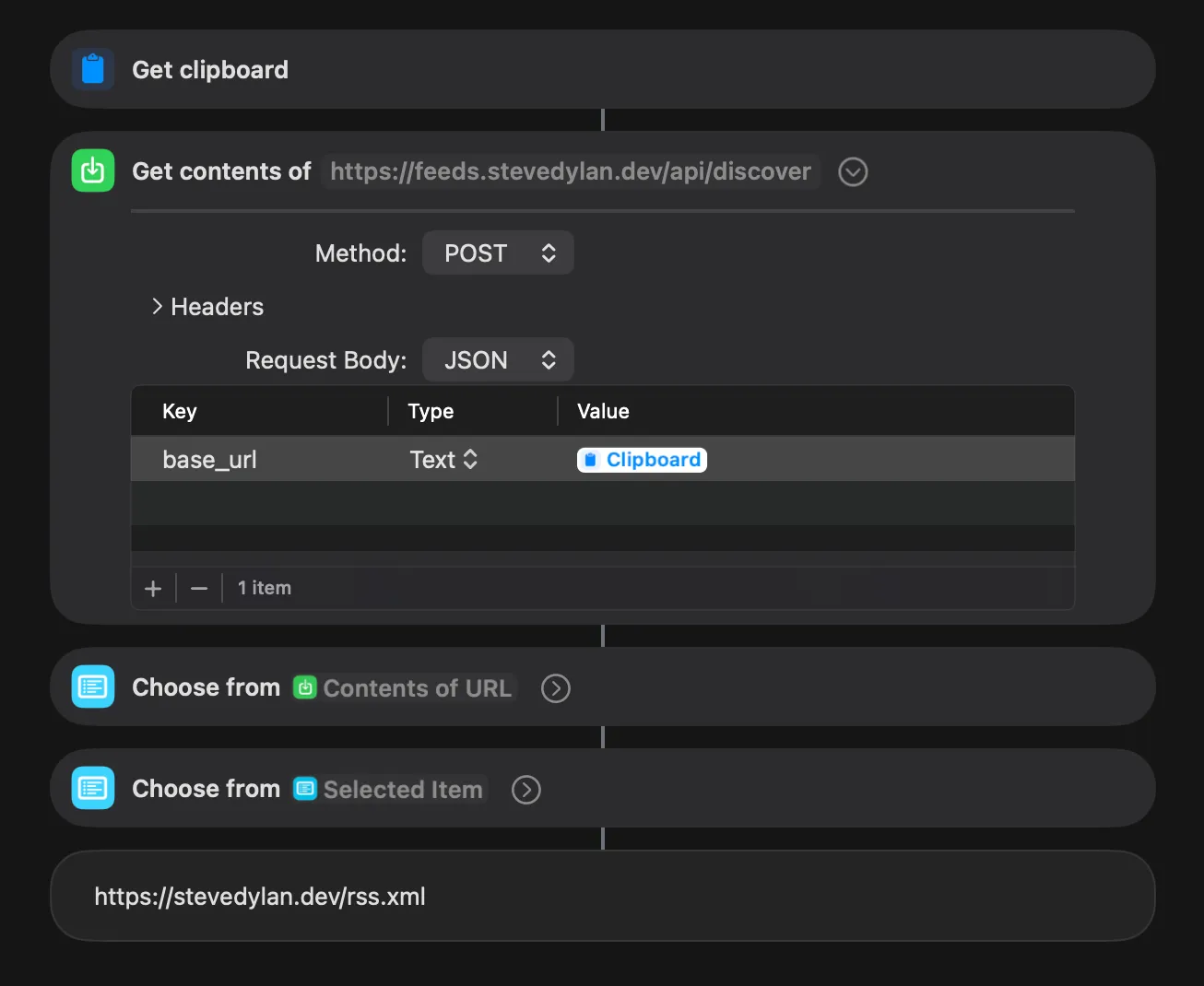
Task: Change the Text type selector for base_url
Action: coord(443,460)
